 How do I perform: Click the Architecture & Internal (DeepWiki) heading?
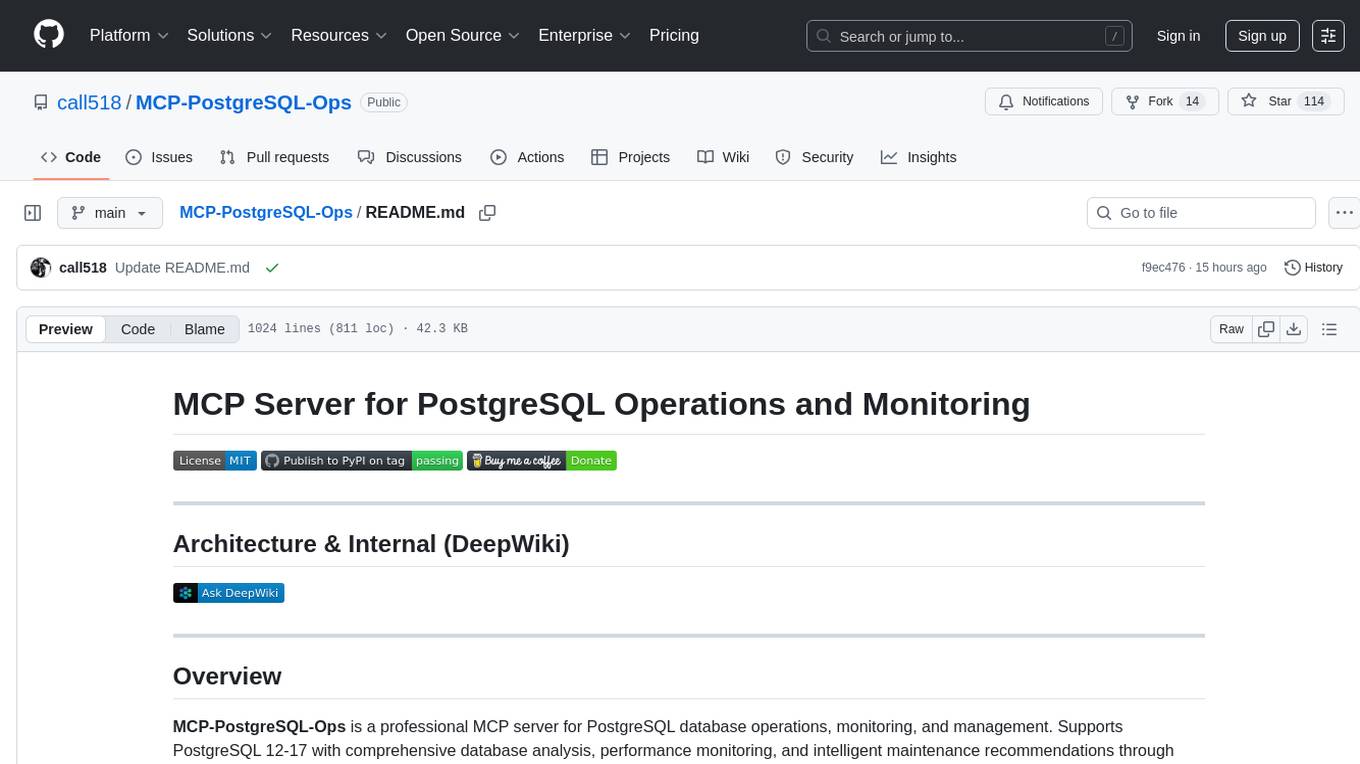(x=371, y=544)
